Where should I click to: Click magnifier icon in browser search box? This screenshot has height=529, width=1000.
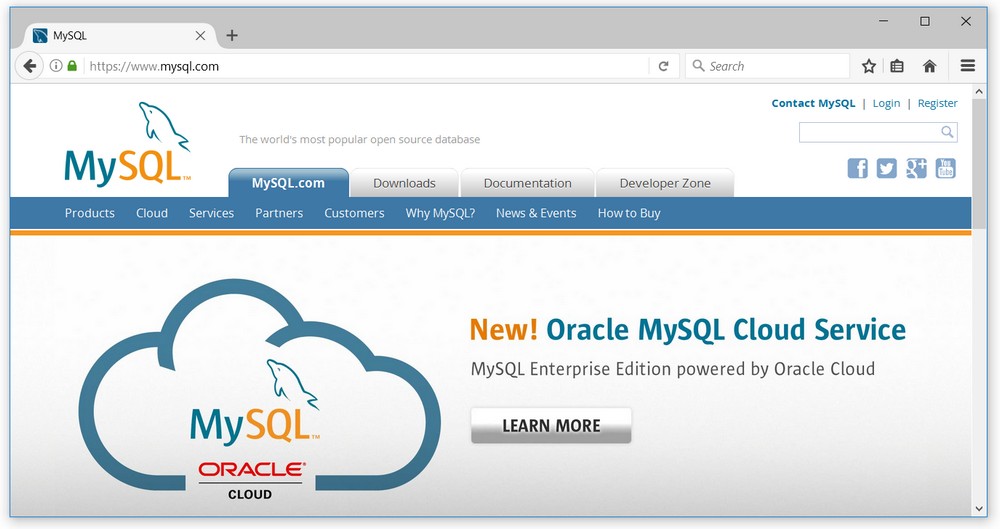pos(698,66)
